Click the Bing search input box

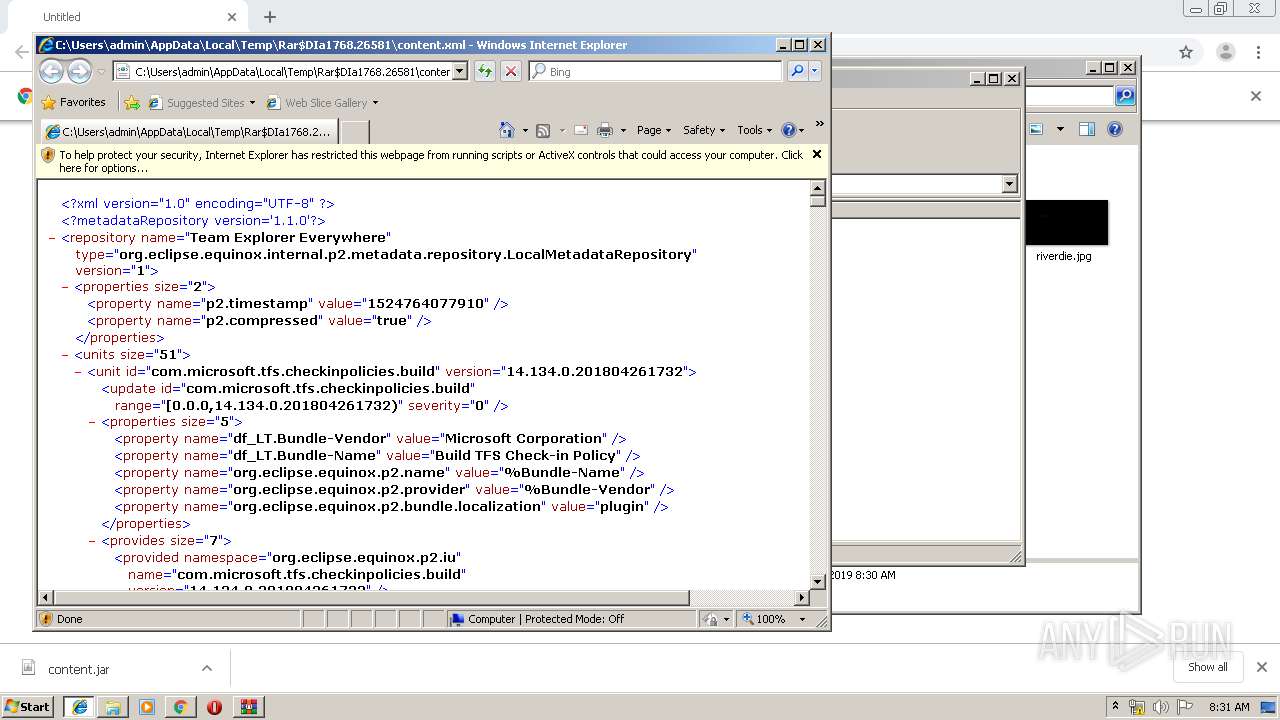coord(655,71)
